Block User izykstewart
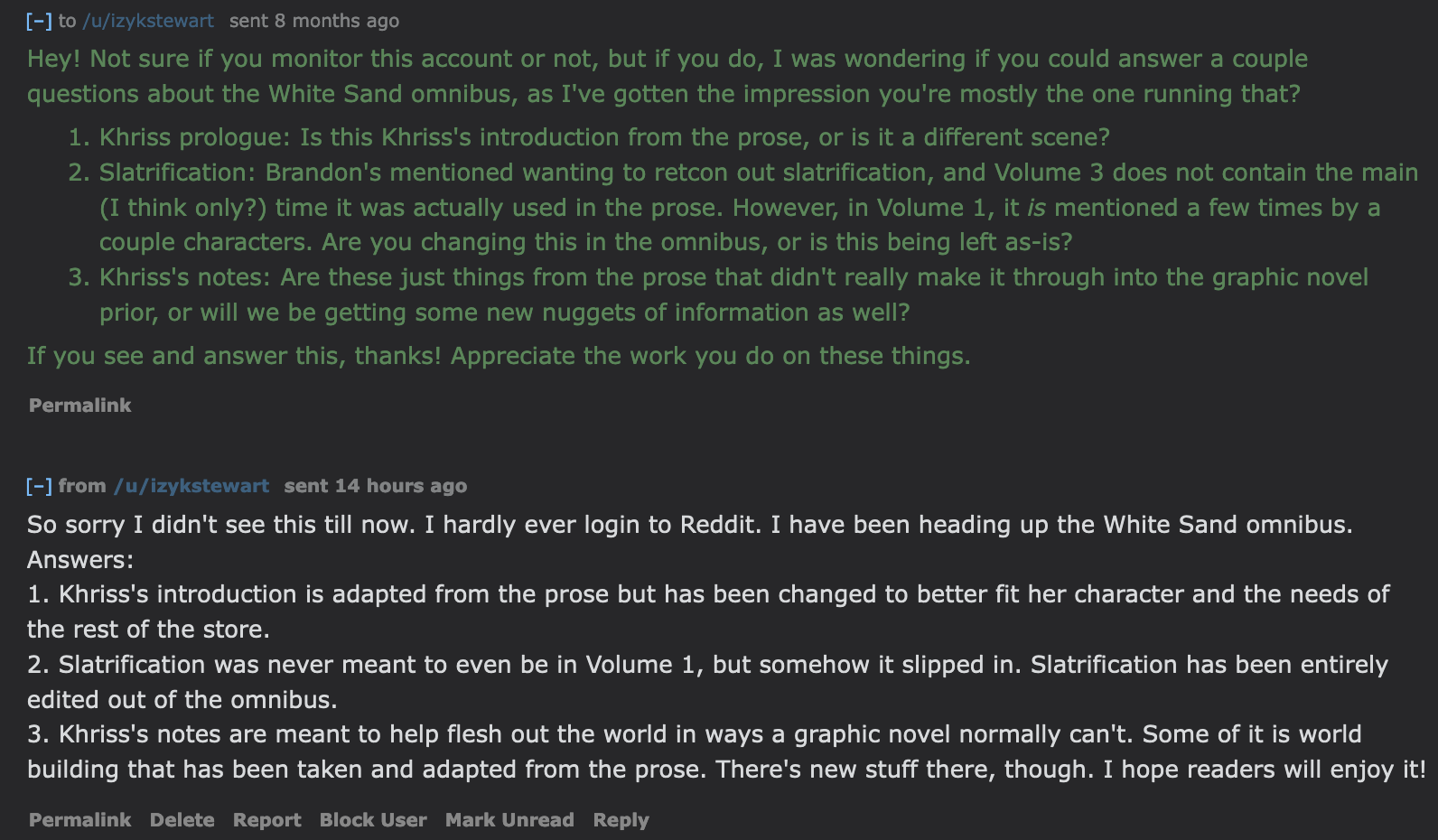 click(x=373, y=820)
